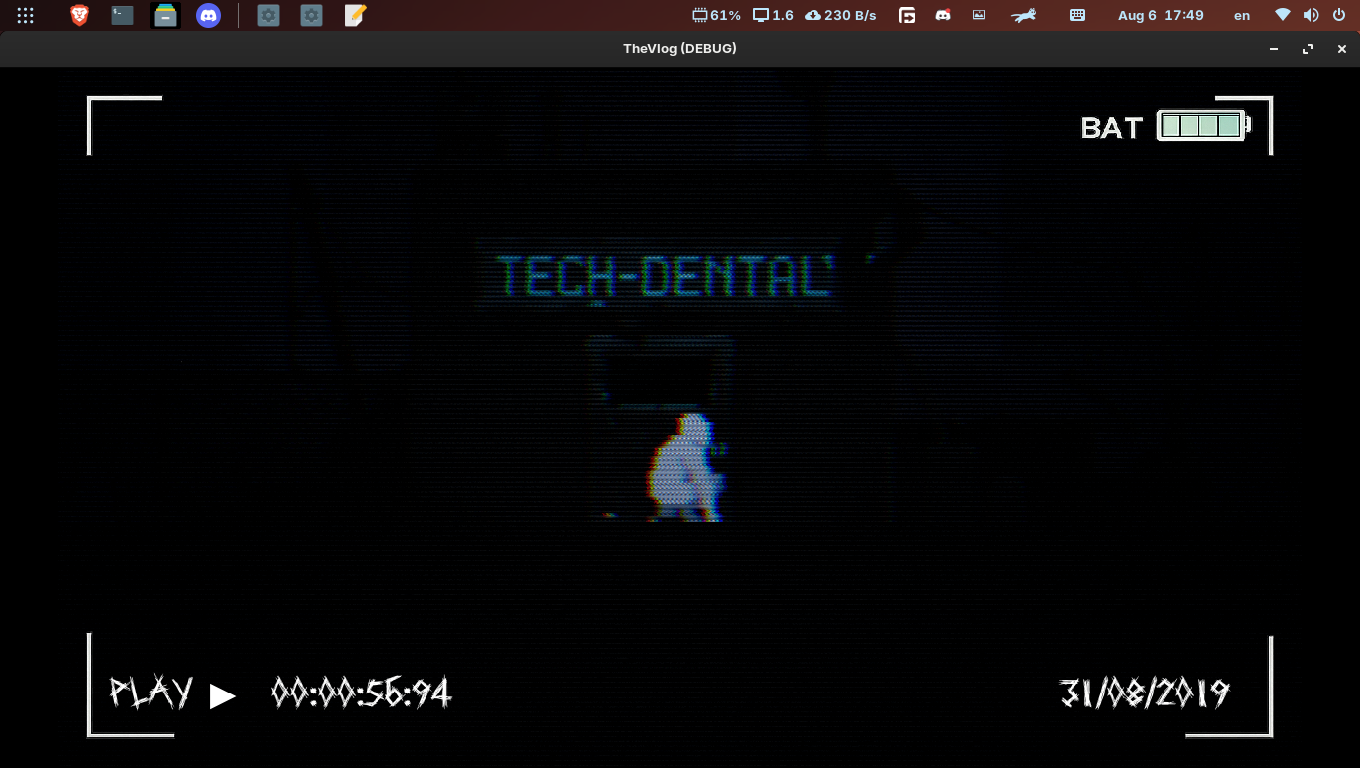Open the notes editor with pencil icon
The height and width of the screenshot is (768, 1360).
tap(355, 15)
